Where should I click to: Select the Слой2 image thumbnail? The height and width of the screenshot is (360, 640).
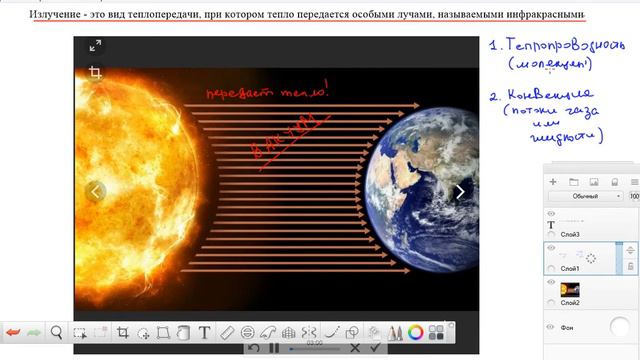pos(570,290)
